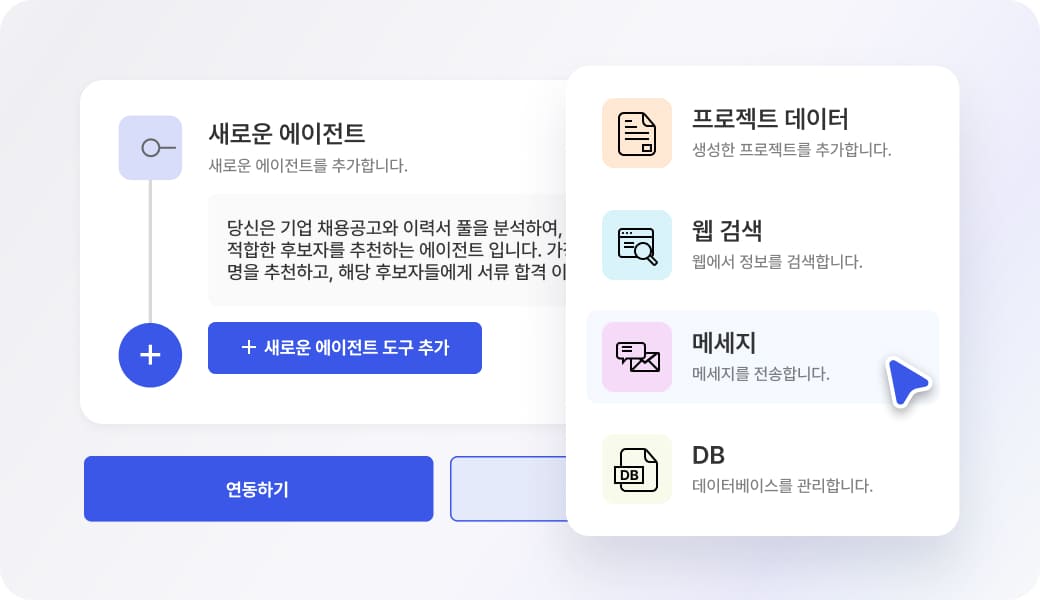This screenshot has width=1040, height=600.
Task: Click description 메세지를 전송합니다.
Action: 761,373
